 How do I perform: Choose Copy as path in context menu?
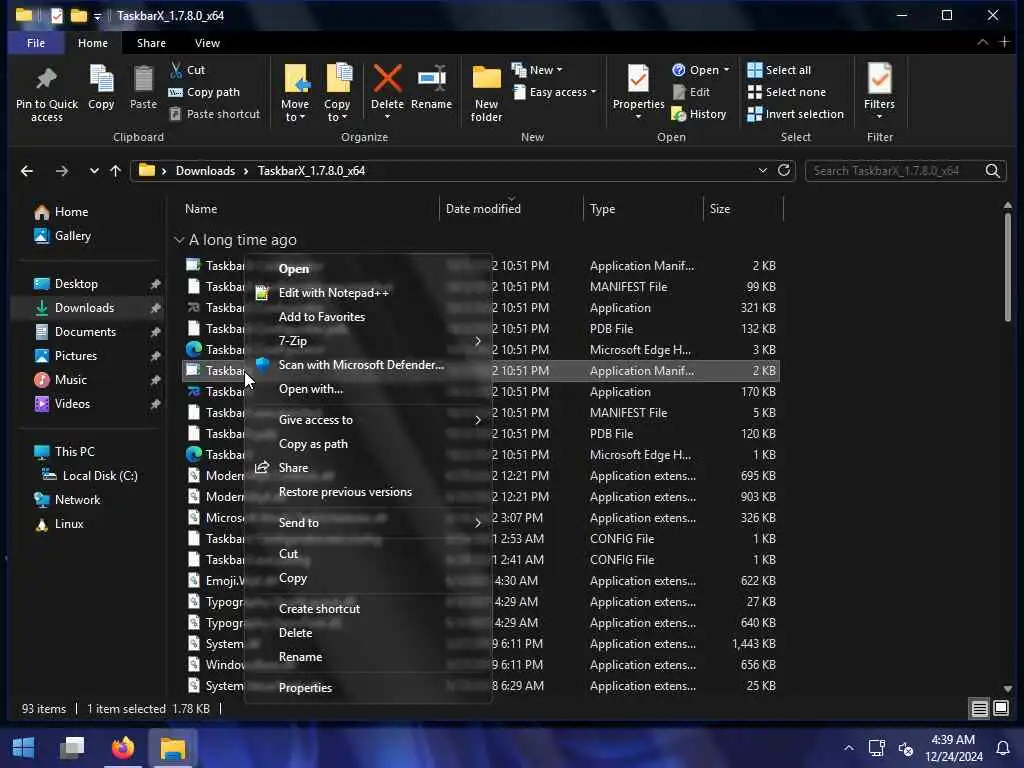(x=368, y=444)
